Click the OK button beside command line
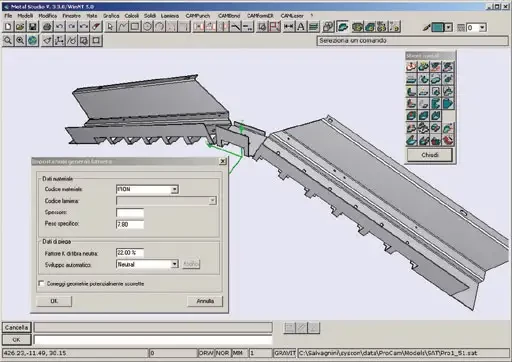The height and width of the screenshot is (362, 512). pos(16,340)
